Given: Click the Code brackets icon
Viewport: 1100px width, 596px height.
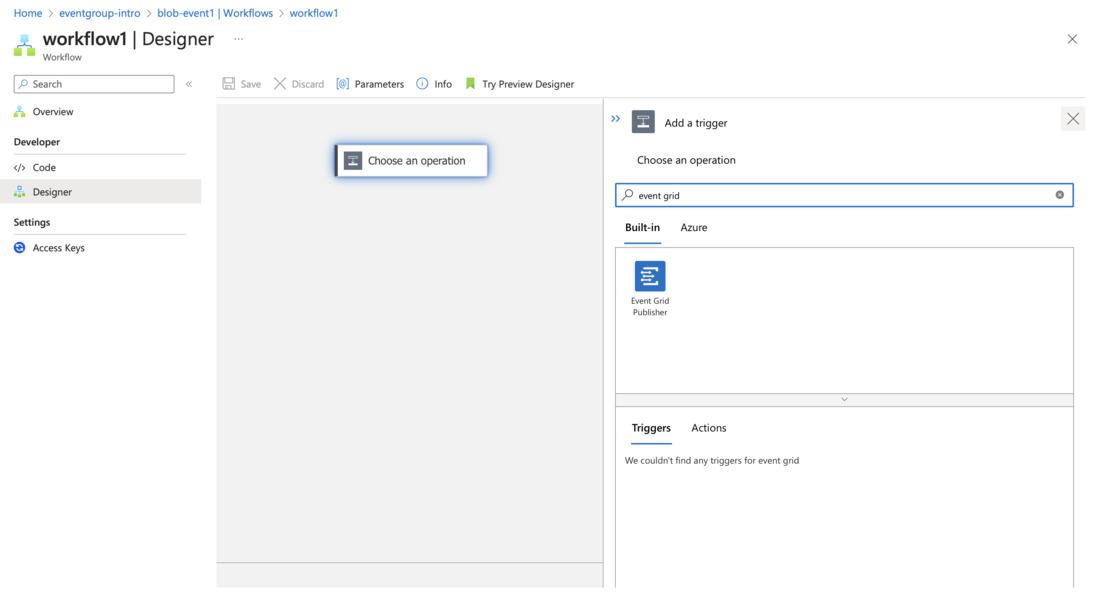Looking at the screenshot, I should point(20,168).
